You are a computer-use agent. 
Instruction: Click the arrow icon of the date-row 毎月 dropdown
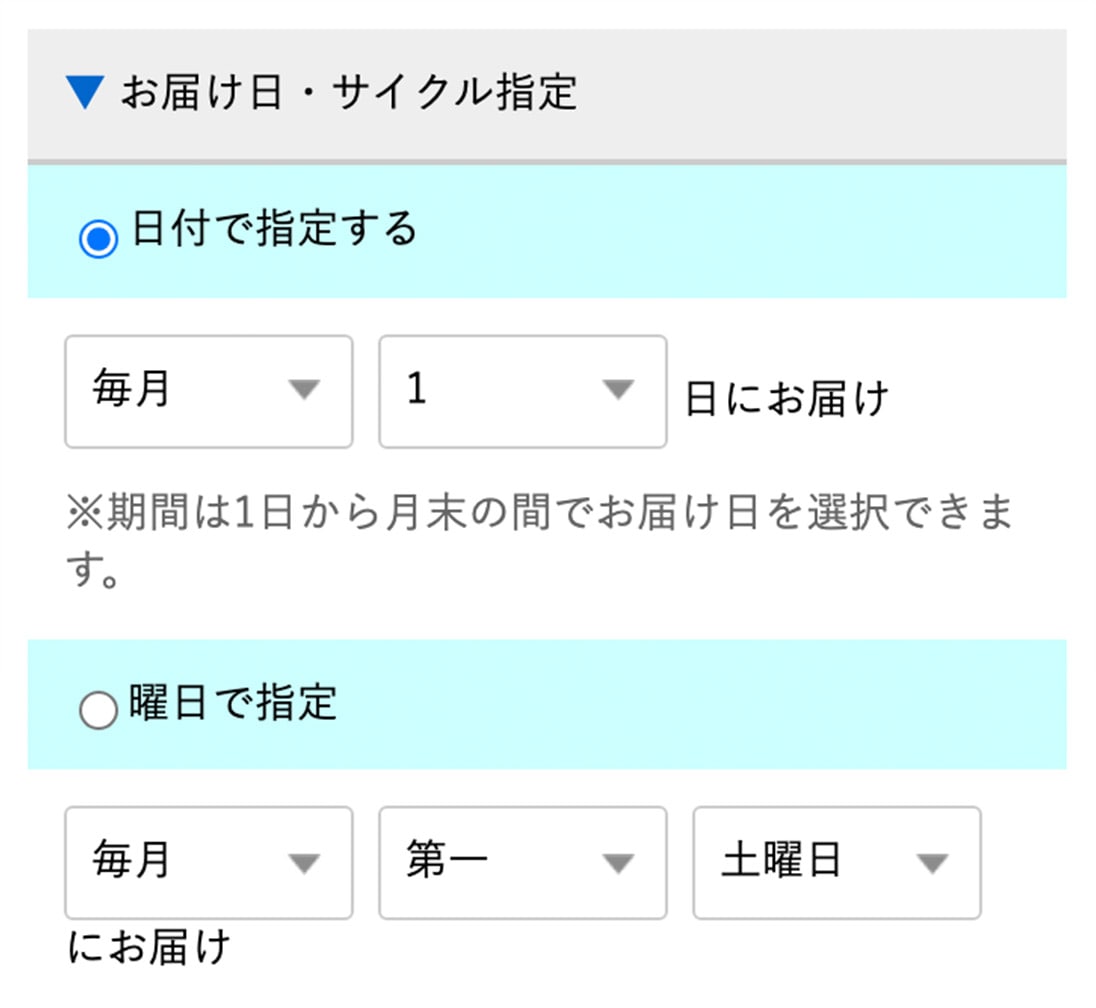303,390
